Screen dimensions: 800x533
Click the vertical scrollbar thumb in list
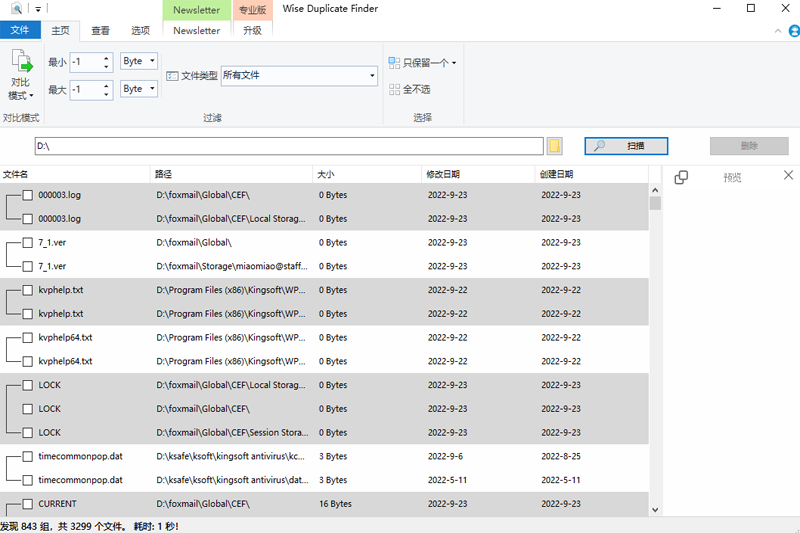tap(655, 204)
